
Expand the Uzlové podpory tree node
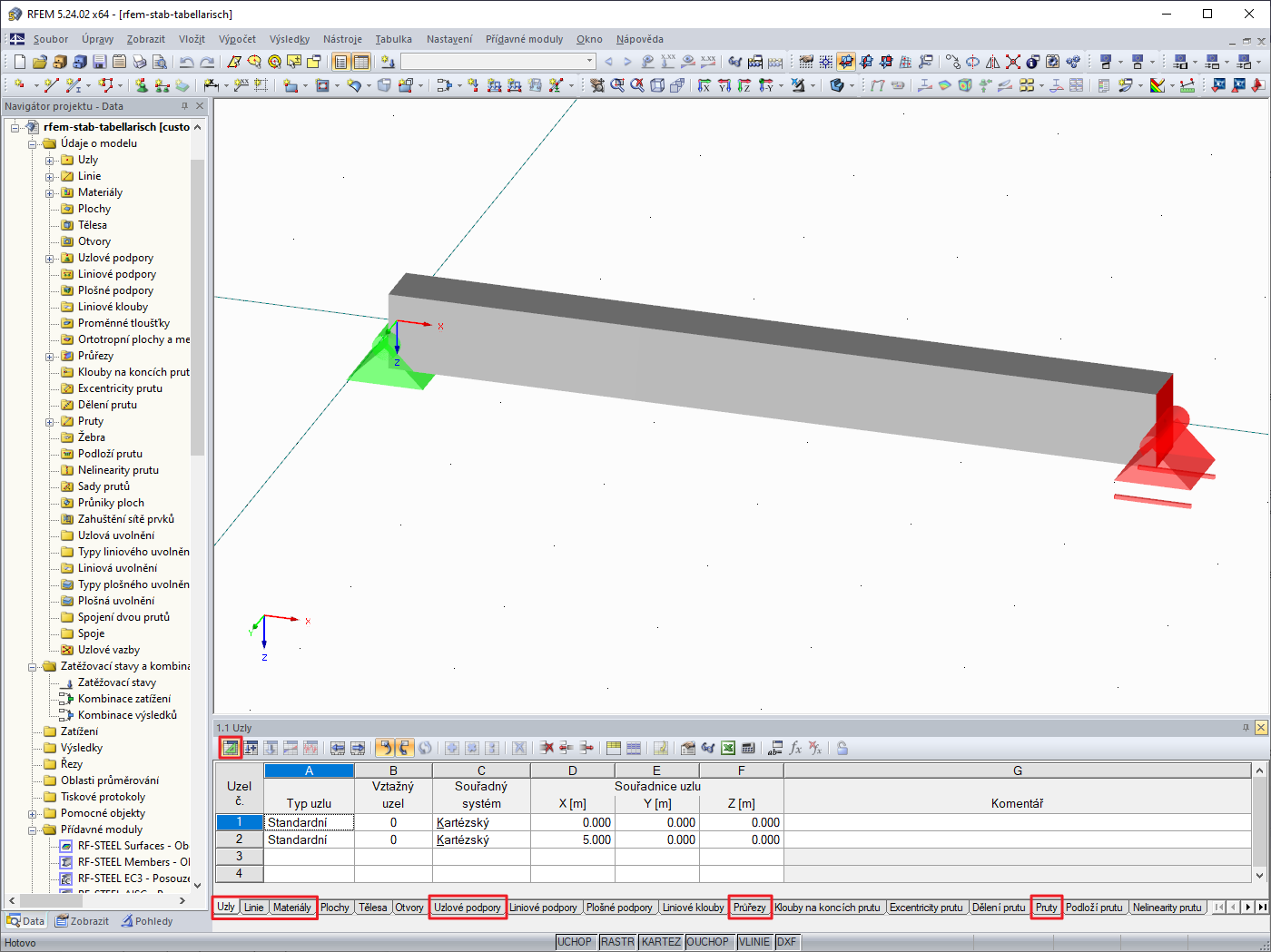click(50, 259)
